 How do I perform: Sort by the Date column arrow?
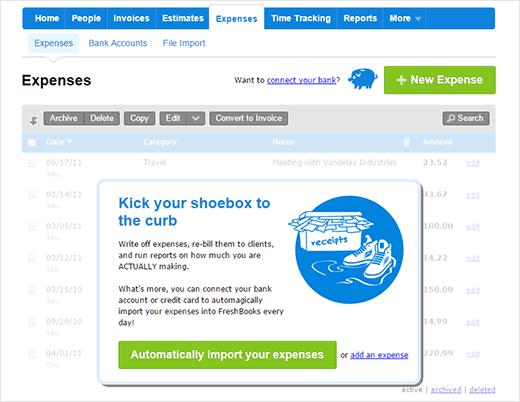click(x=69, y=141)
